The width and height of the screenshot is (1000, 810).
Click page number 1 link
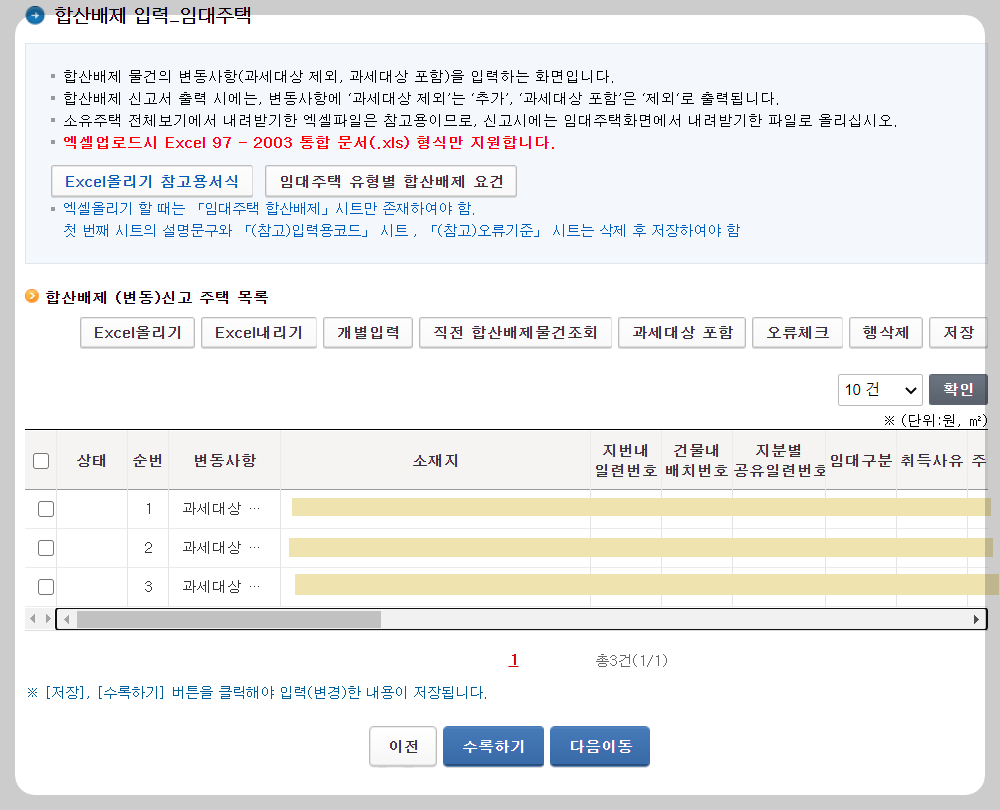coord(514,660)
